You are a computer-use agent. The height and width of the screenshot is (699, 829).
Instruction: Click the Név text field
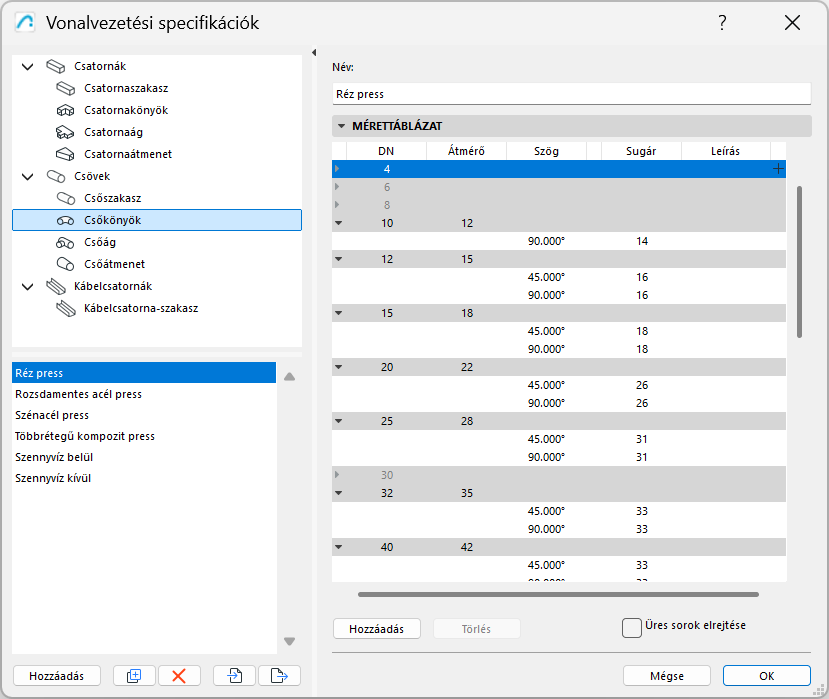pyautogui.click(x=571, y=94)
